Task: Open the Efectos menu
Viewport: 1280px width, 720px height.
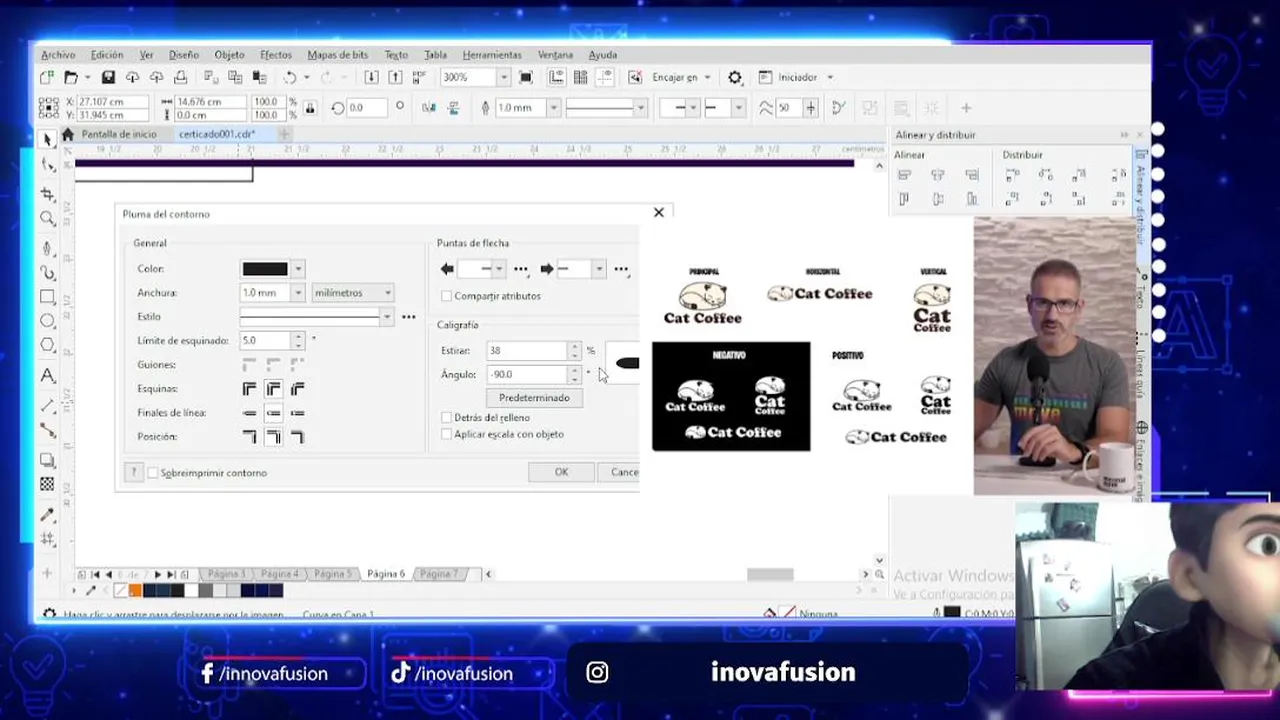Action: tap(276, 55)
